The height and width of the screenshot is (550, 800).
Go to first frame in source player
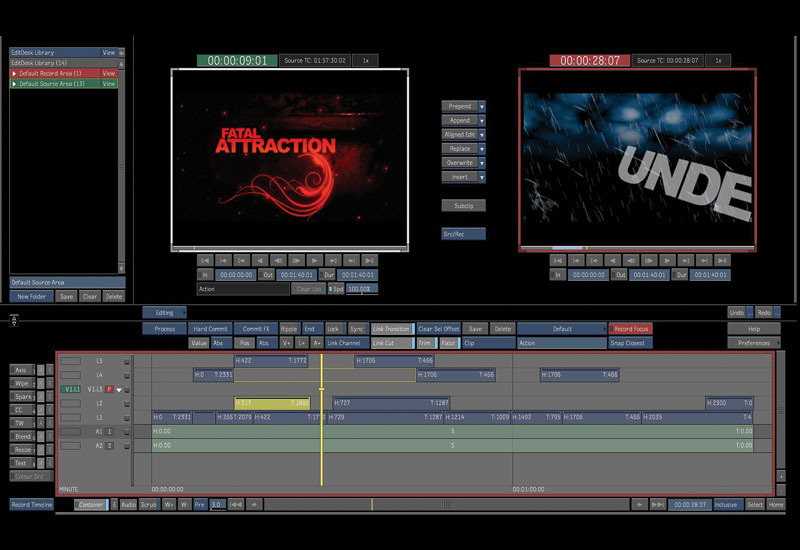pos(205,260)
